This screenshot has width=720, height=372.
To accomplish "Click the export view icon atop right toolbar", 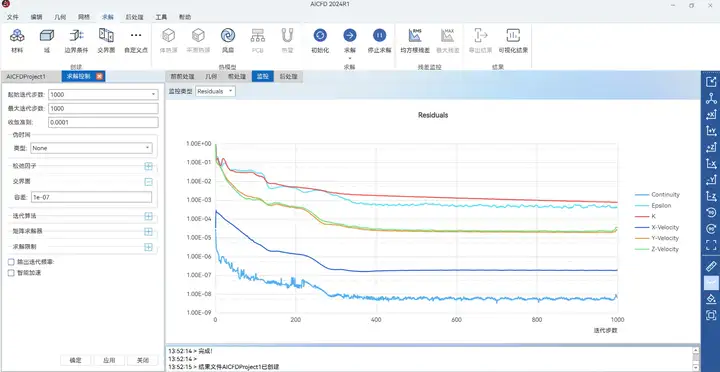I will tap(711, 82).
